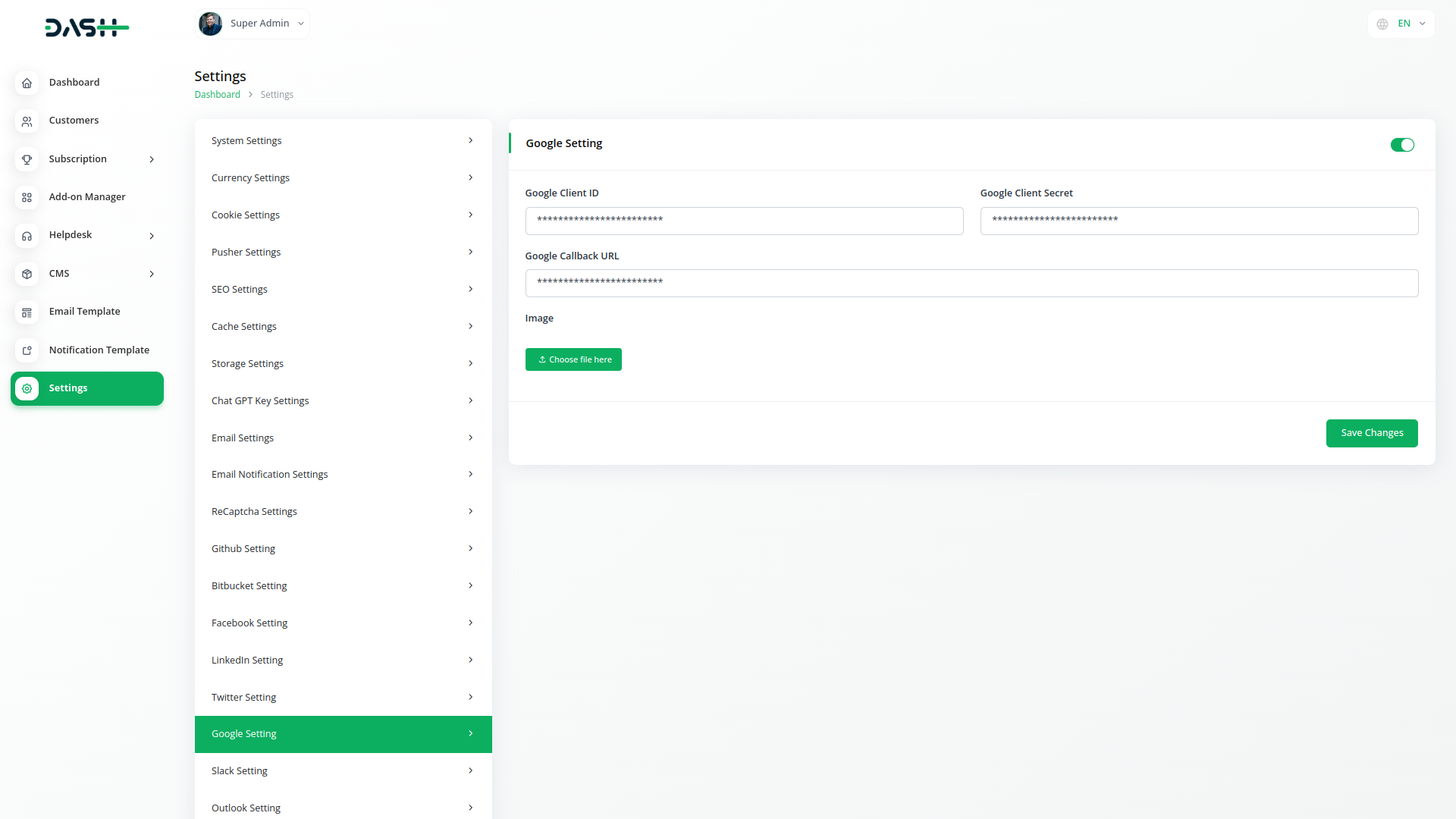Select Email Settings in settings list
Viewport: 1456px width, 819px height.
point(343,438)
